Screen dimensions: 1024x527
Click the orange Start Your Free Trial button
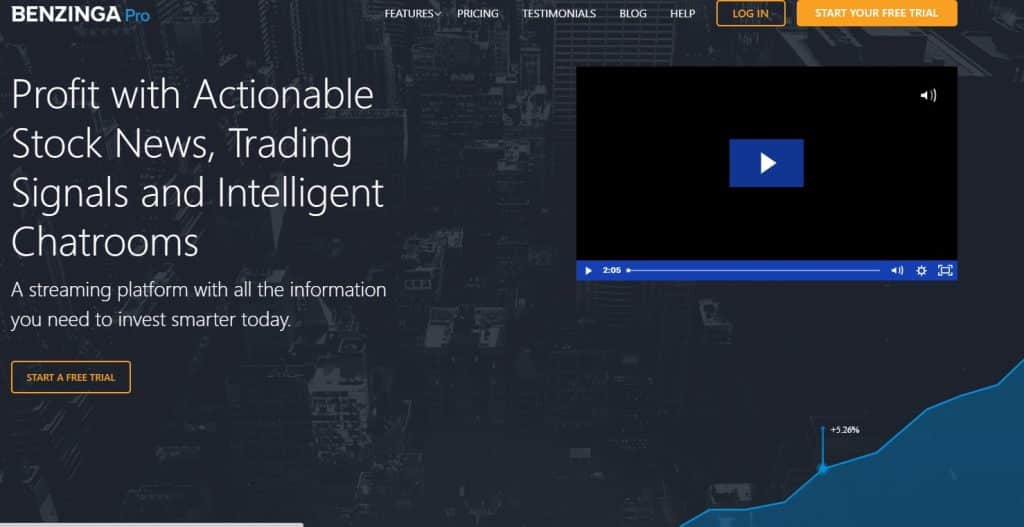[876, 13]
